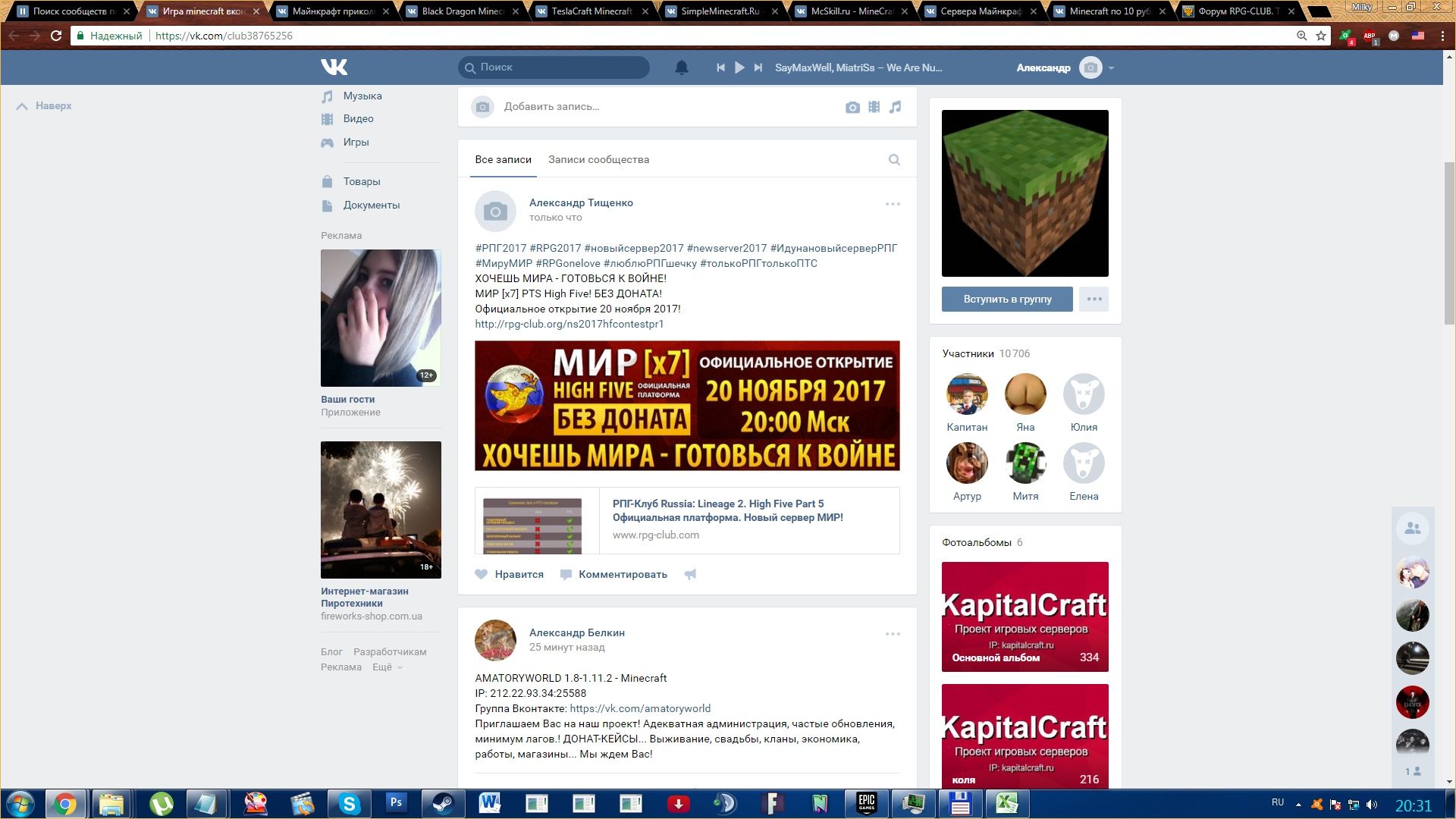The height and width of the screenshot is (819, 1456).
Task: Expand the Ещё footer menu
Action: click(387, 667)
